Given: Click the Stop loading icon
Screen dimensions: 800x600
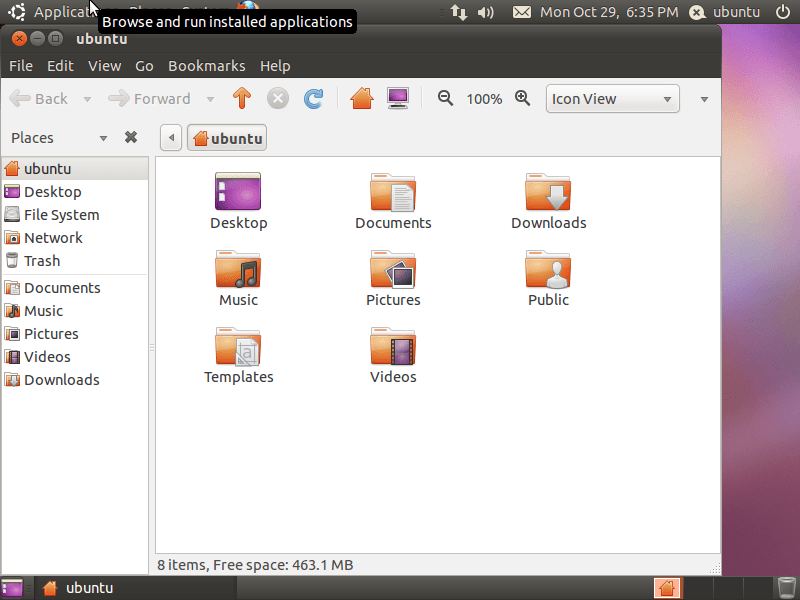Looking at the screenshot, I should (x=278, y=98).
